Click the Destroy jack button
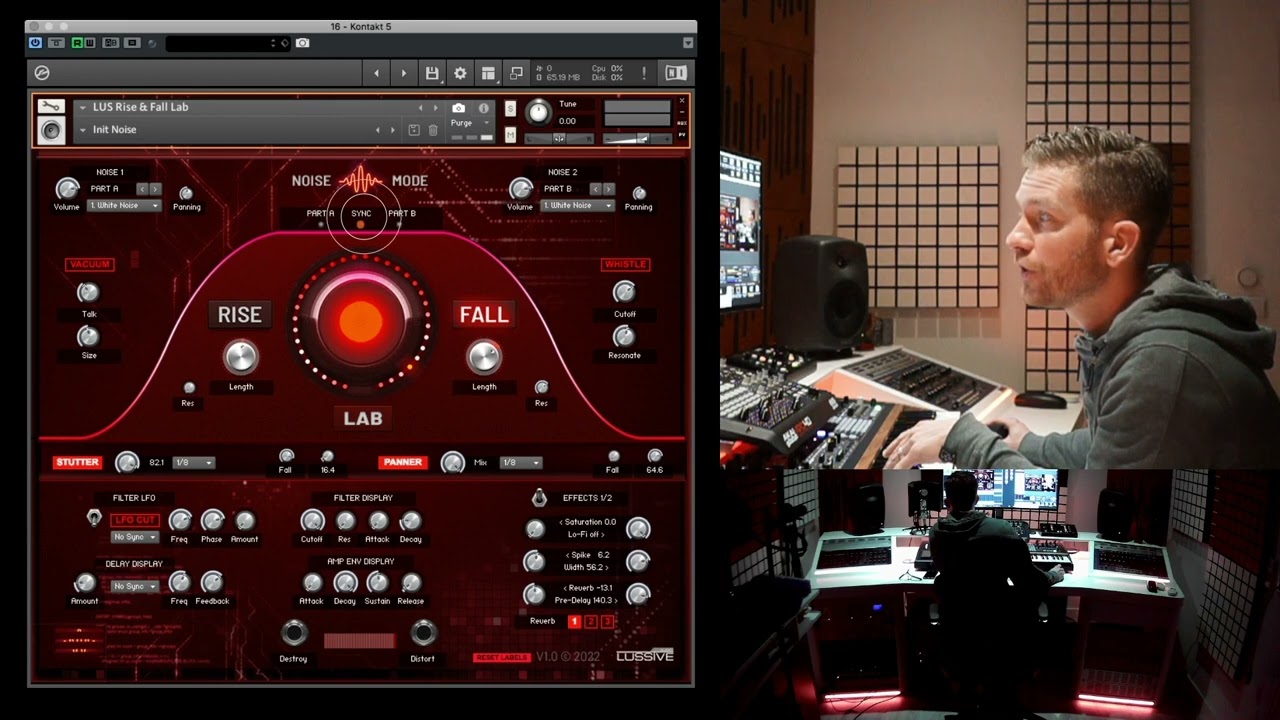 (x=293, y=632)
